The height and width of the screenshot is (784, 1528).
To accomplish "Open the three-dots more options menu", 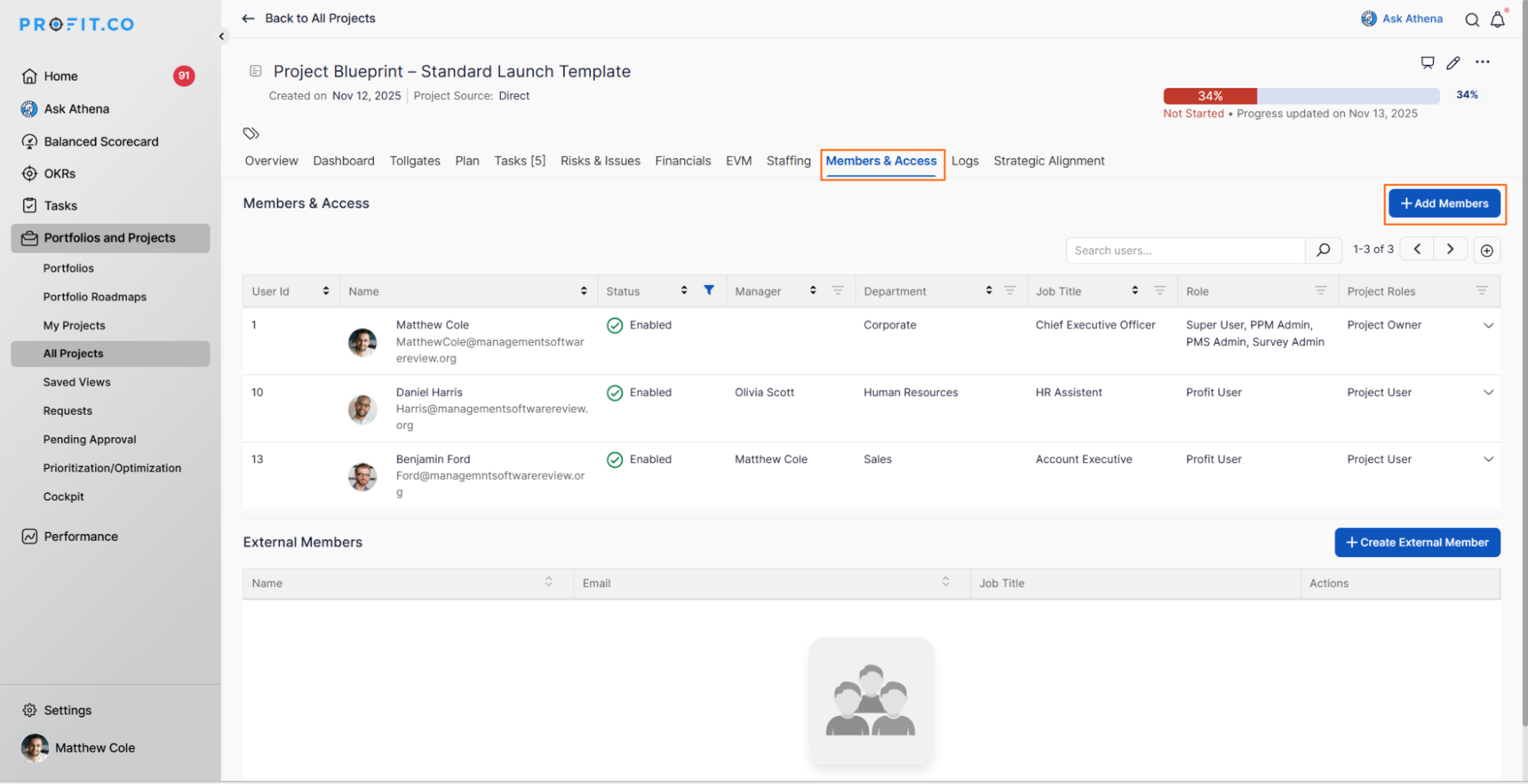I will (1482, 63).
